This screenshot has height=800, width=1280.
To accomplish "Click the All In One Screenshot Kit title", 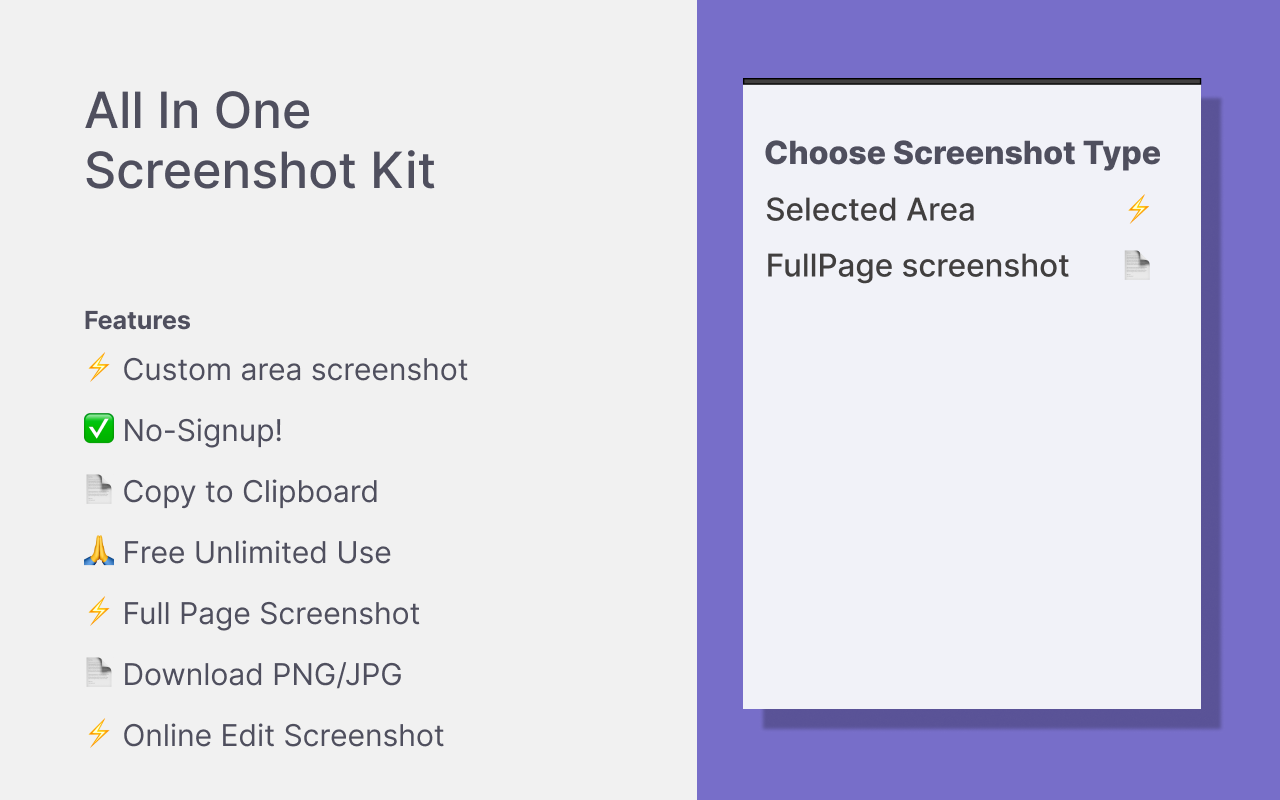I will [260, 140].
